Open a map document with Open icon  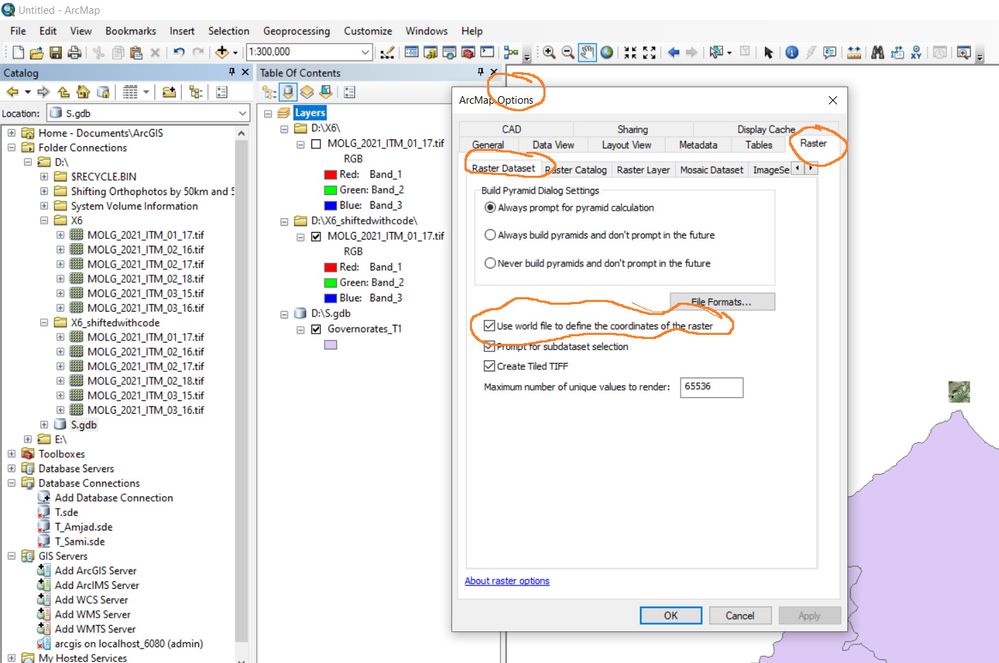pos(37,52)
